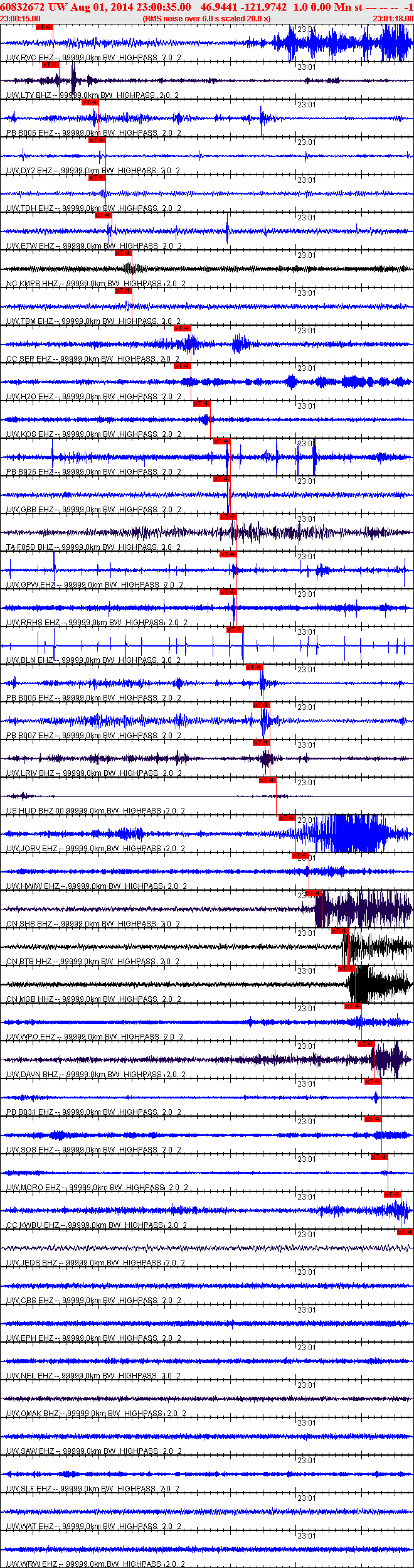Click the red pick flag above PB.B926 trace
This screenshot has height=1568, width=414.
[221, 441]
